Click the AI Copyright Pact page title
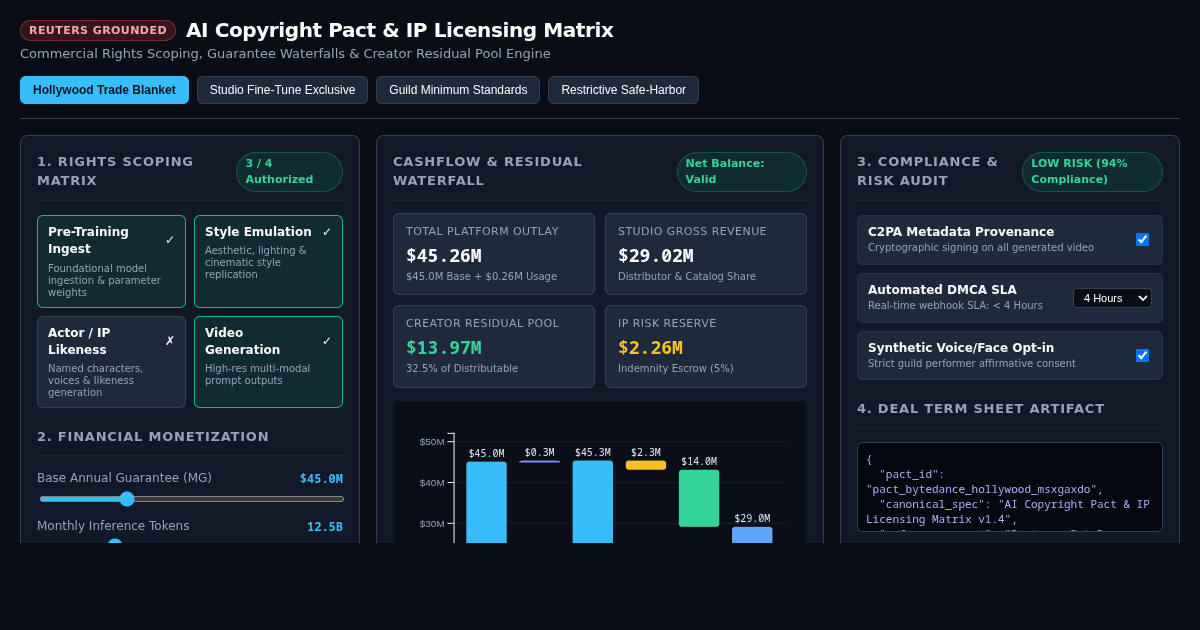The width and height of the screenshot is (1200, 630). (x=400, y=30)
